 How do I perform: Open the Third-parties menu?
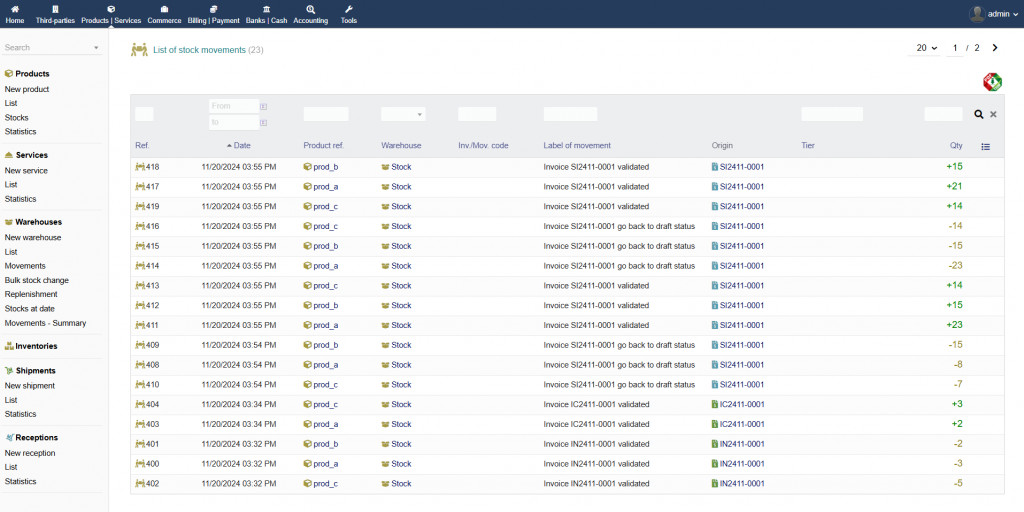point(54,14)
